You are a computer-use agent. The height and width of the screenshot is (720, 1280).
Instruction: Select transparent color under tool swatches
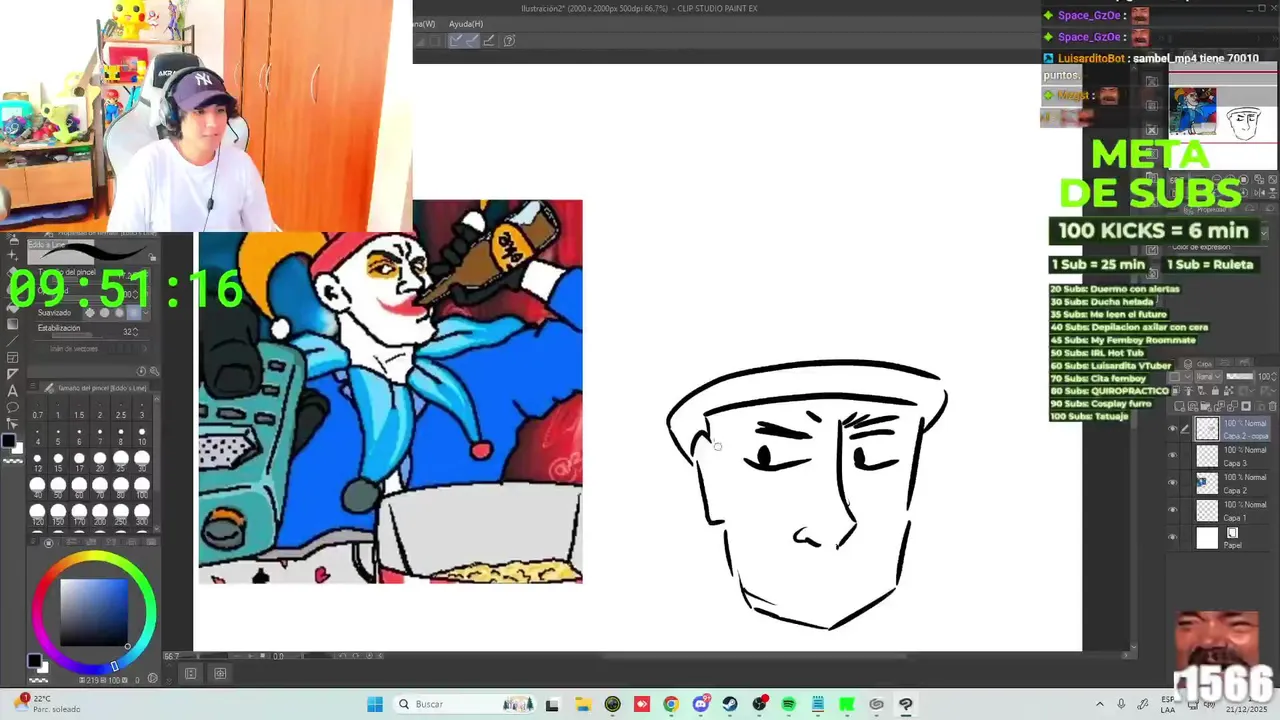(12, 460)
